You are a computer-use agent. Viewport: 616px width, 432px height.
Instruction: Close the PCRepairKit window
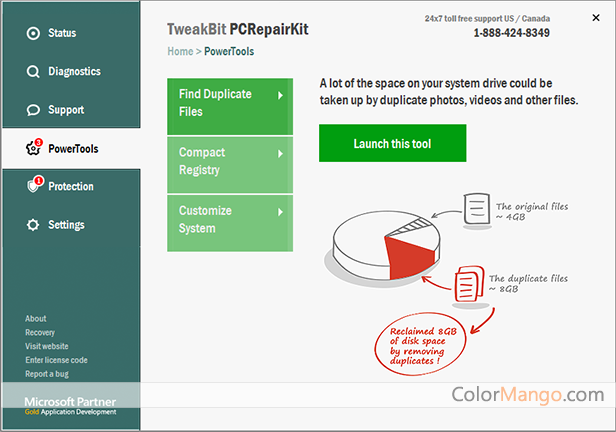[x=596, y=18]
